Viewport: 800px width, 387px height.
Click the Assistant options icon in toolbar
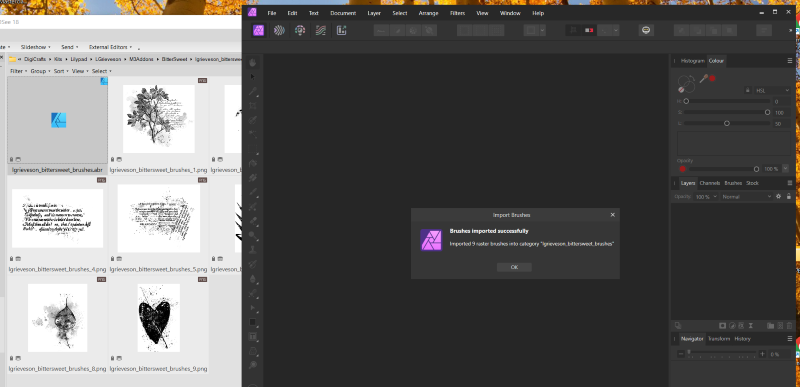(x=646, y=30)
